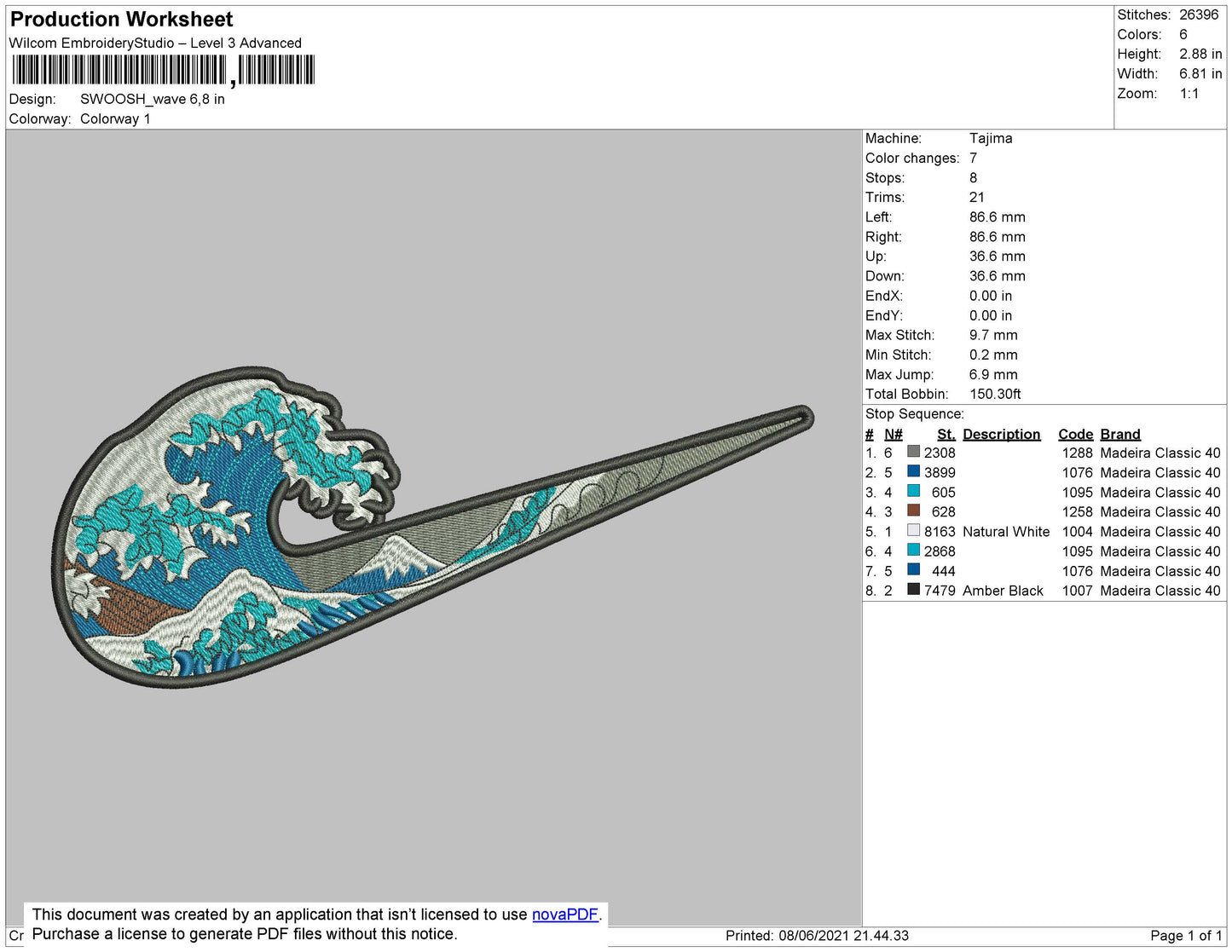Image resolution: width=1232 pixels, height=952 pixels.
Task: Click the gray swatch for stop 1
Action: point(913,453)
